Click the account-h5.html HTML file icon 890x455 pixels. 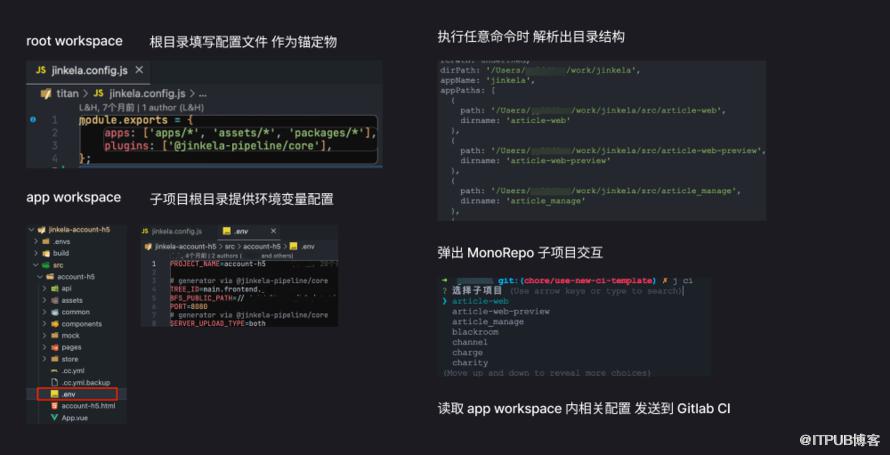click(x=54, y=406)
